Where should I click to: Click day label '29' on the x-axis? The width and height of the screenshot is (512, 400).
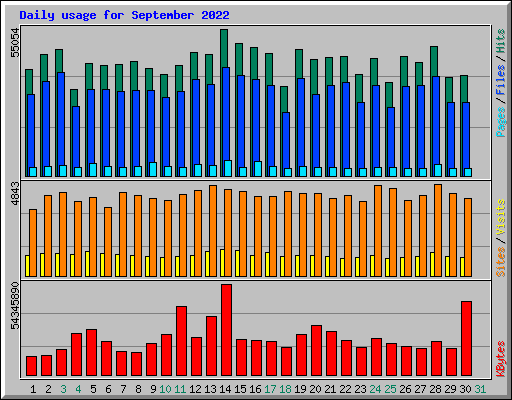[x=450, y=389]
